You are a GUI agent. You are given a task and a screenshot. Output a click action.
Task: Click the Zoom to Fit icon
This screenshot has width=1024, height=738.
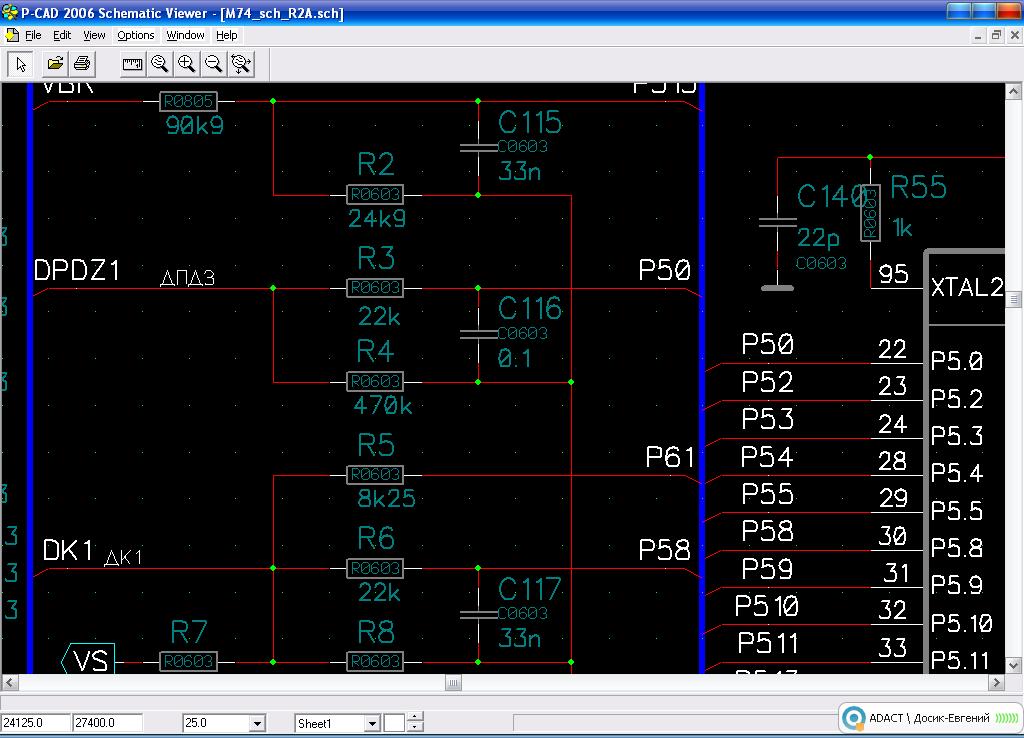(241, 64)
